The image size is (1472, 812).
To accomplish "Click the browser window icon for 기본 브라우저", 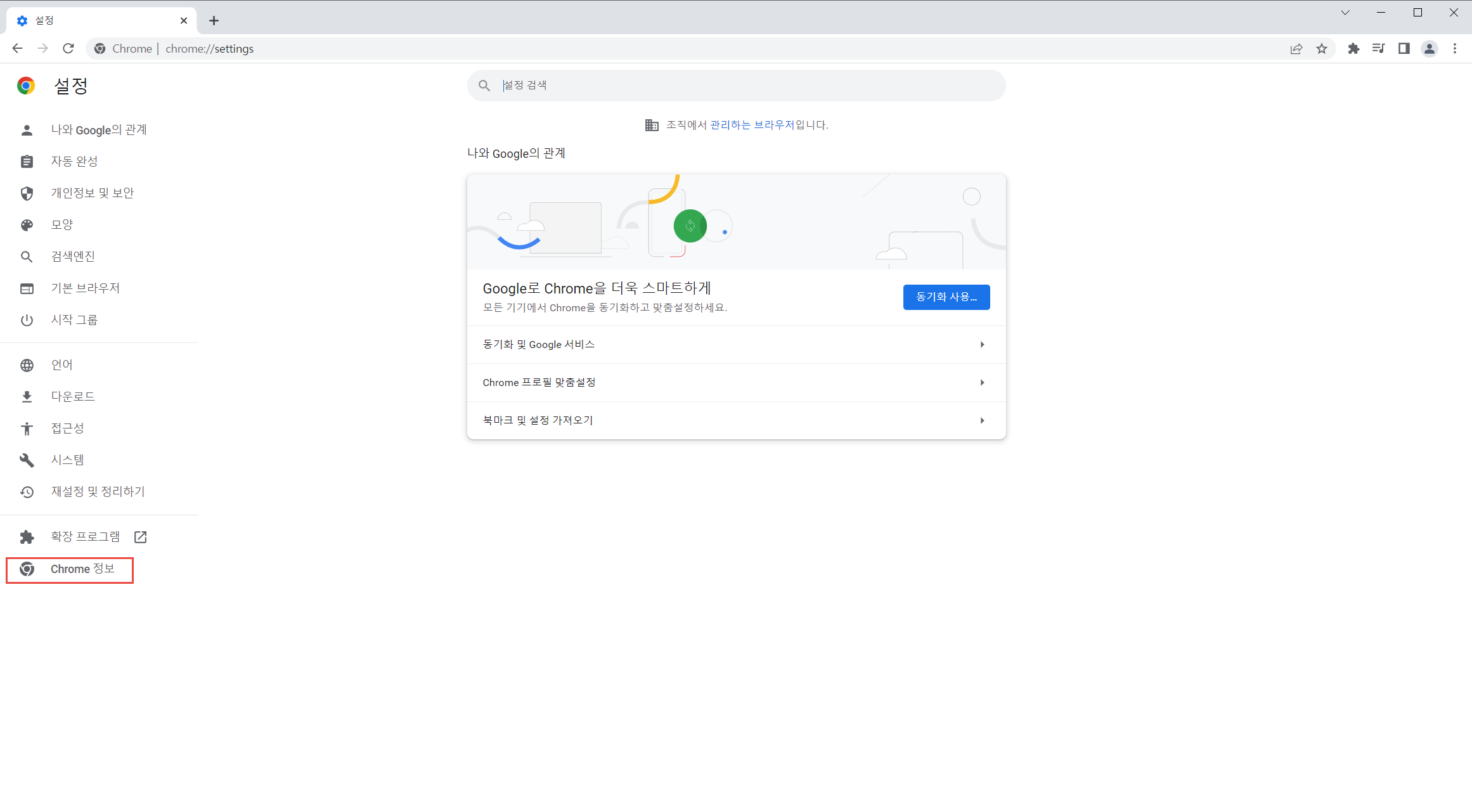I will tap(27, 288).
